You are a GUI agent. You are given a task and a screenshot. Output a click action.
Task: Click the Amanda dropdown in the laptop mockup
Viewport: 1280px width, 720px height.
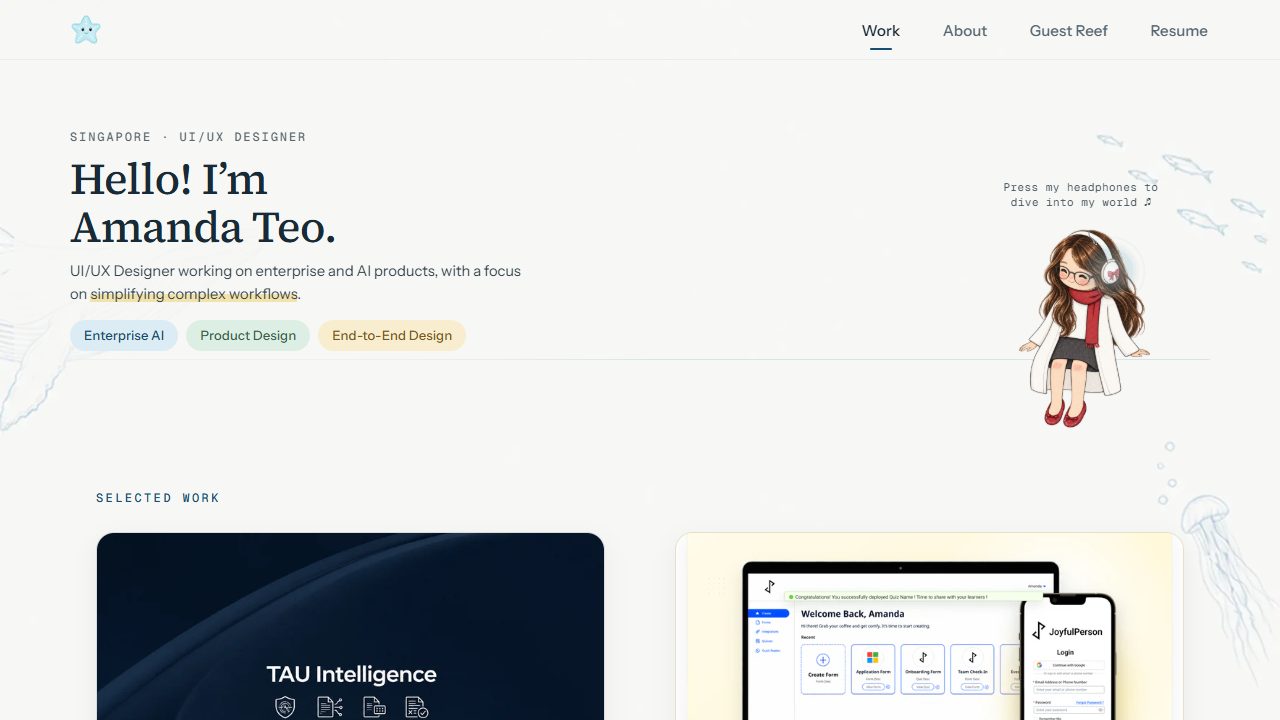[1037, 586]
